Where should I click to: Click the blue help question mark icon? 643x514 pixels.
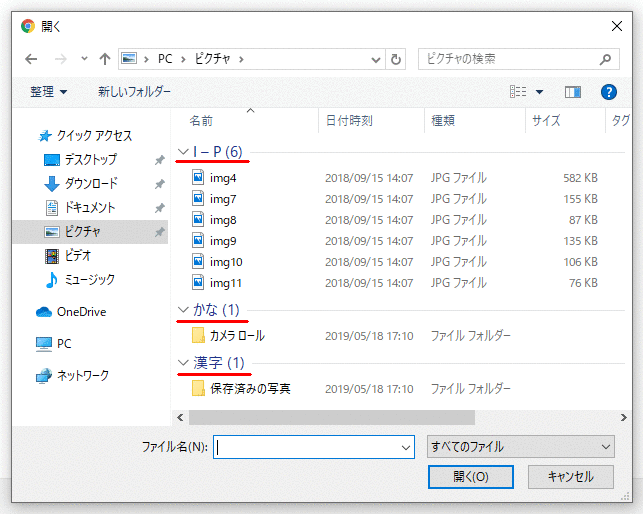click(608, 92)
